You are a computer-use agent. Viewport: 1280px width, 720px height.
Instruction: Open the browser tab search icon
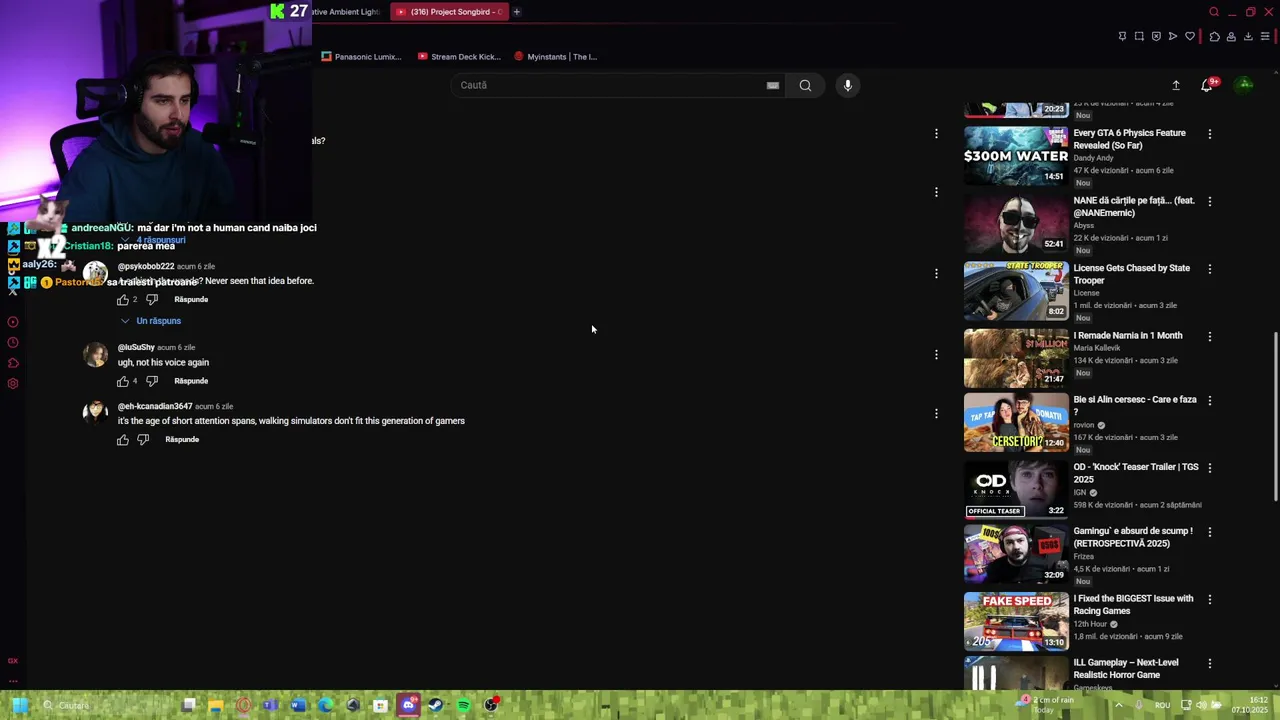pyautogui.click(x=1214, y=12)
